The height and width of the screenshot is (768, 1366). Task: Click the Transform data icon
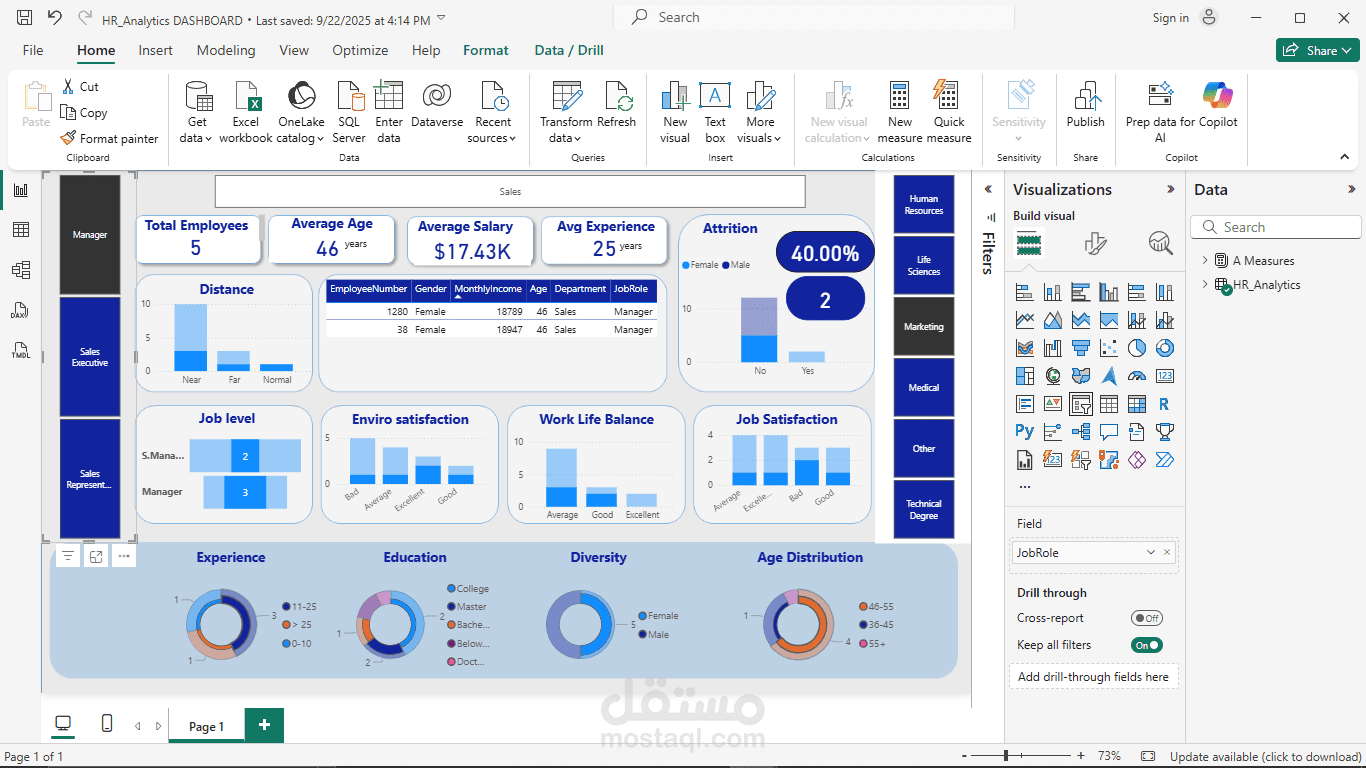(x=567, y=97)
